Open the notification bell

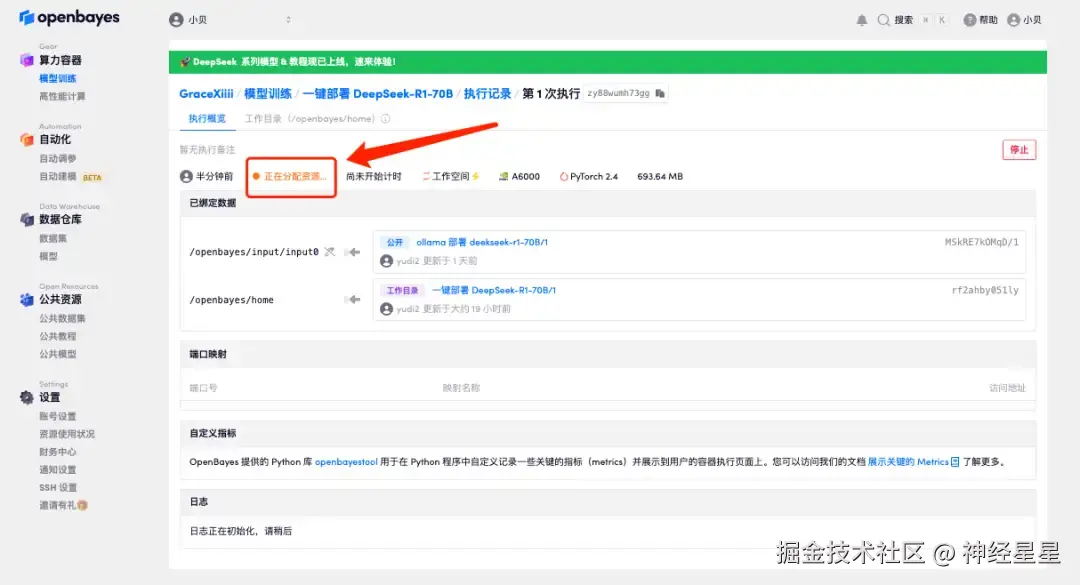[862, 20]
